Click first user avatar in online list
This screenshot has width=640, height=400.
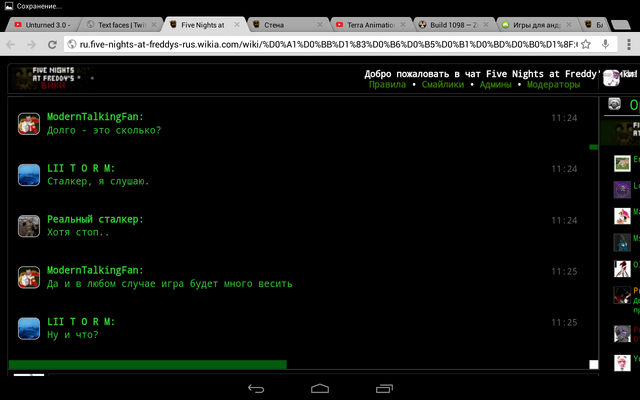click(622, 163)
